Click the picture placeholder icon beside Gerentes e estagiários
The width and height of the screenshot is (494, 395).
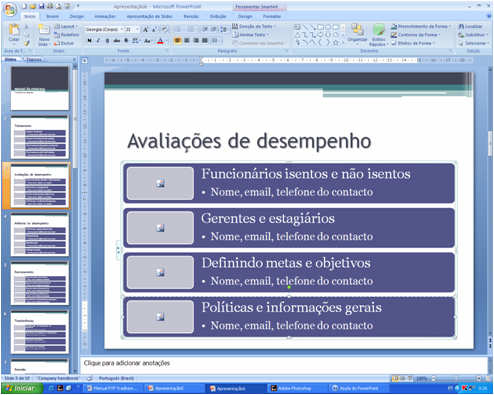click(x=160, y=228)
